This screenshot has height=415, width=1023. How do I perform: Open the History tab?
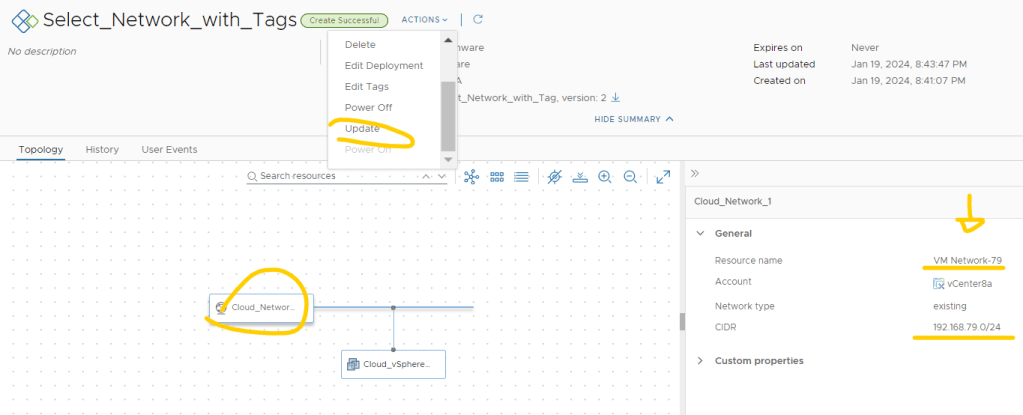[x=102, y=149]
